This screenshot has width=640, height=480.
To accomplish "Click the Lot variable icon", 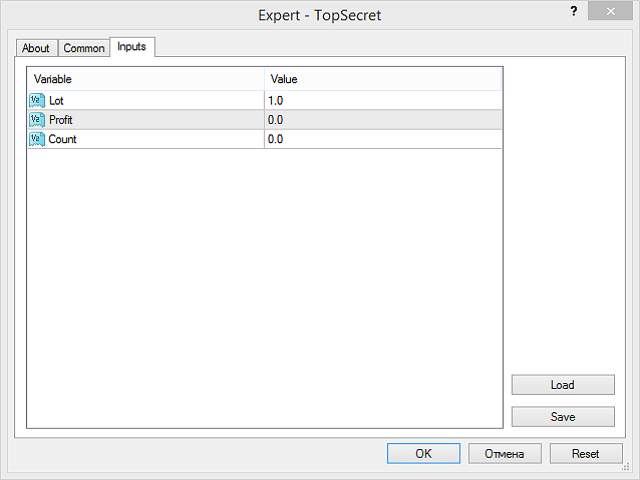I will click(x=37, y=101).
